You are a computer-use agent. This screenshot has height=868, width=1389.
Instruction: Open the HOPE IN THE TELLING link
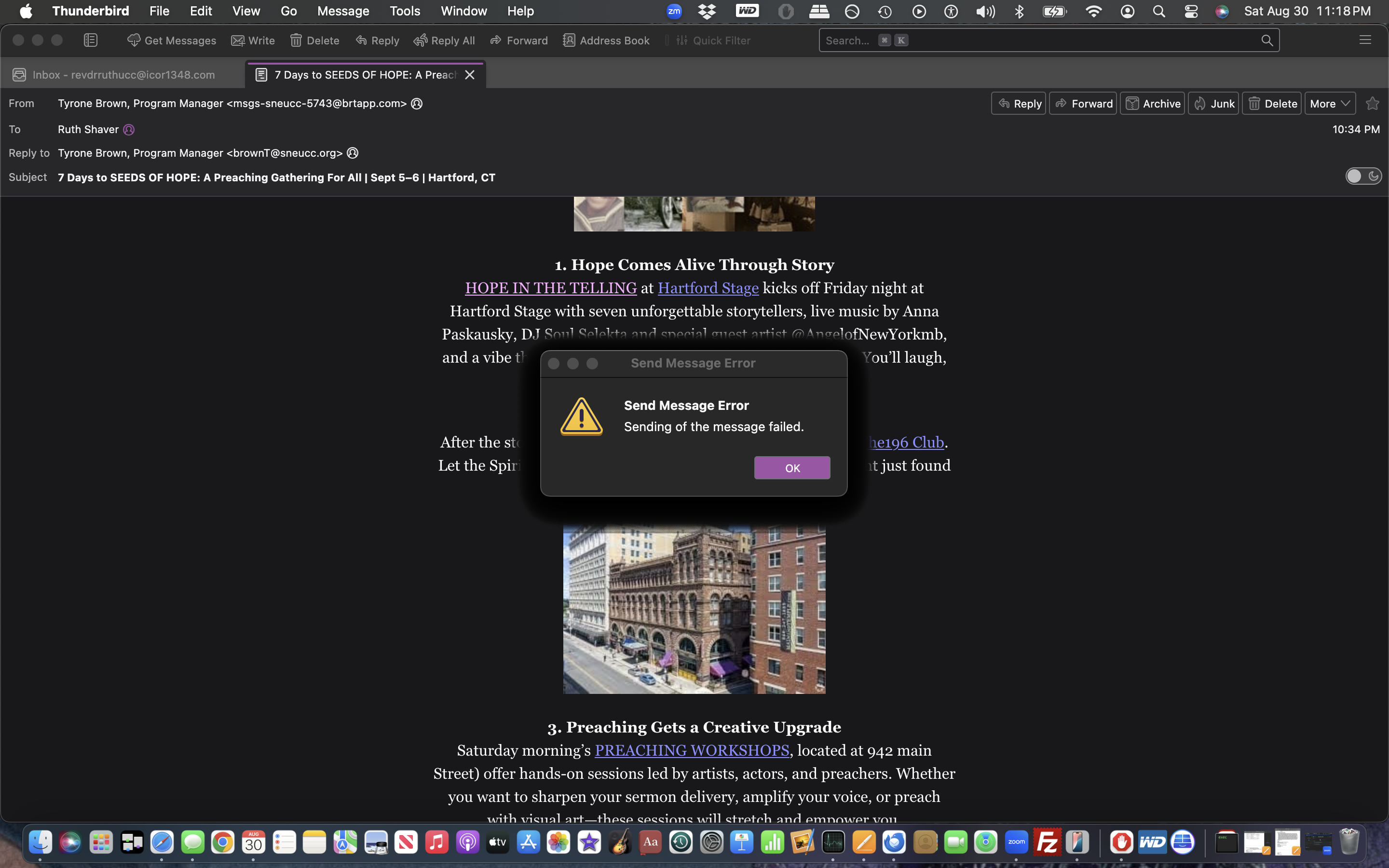click(550, 287)
